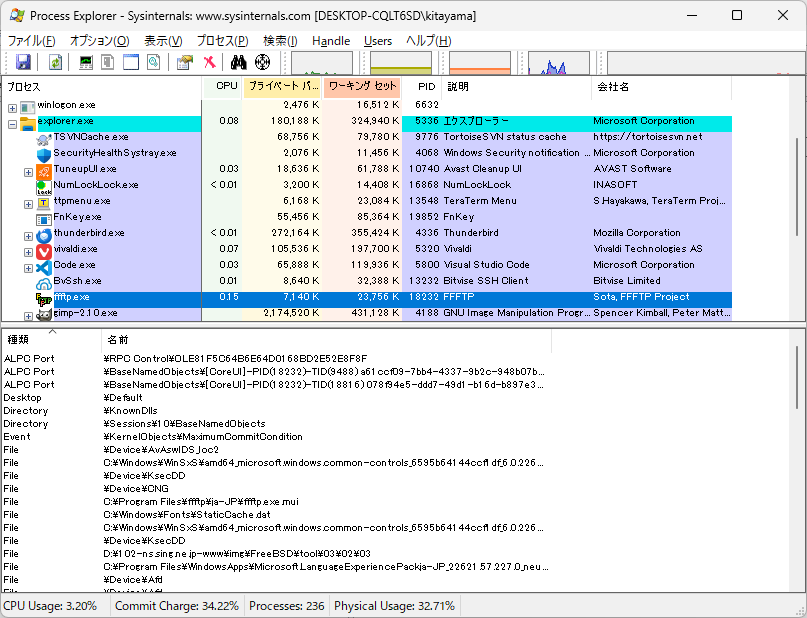Sort by the CPU column header

(x=222, y=86)
